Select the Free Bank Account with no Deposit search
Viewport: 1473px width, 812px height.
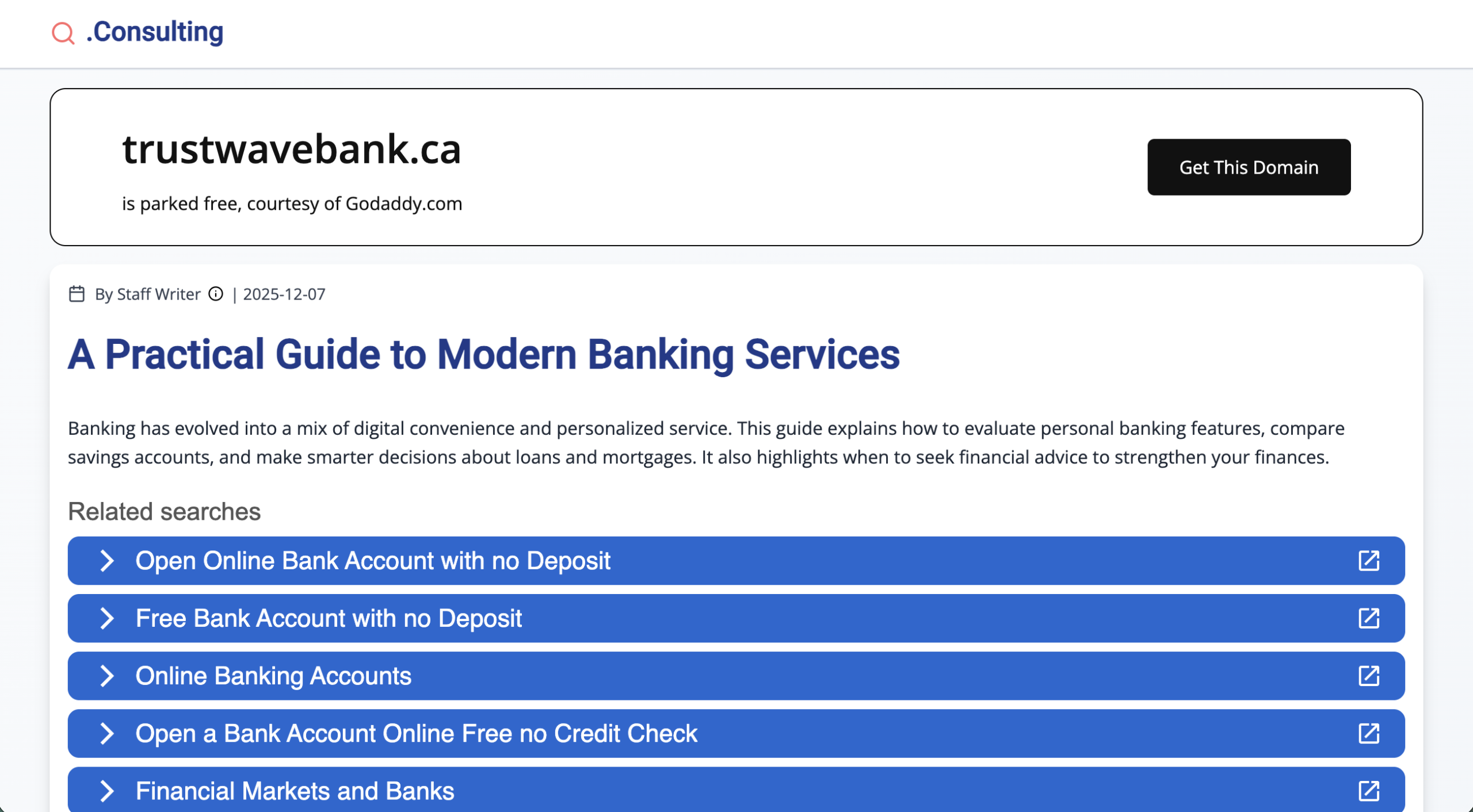click(x=328, y=618)
